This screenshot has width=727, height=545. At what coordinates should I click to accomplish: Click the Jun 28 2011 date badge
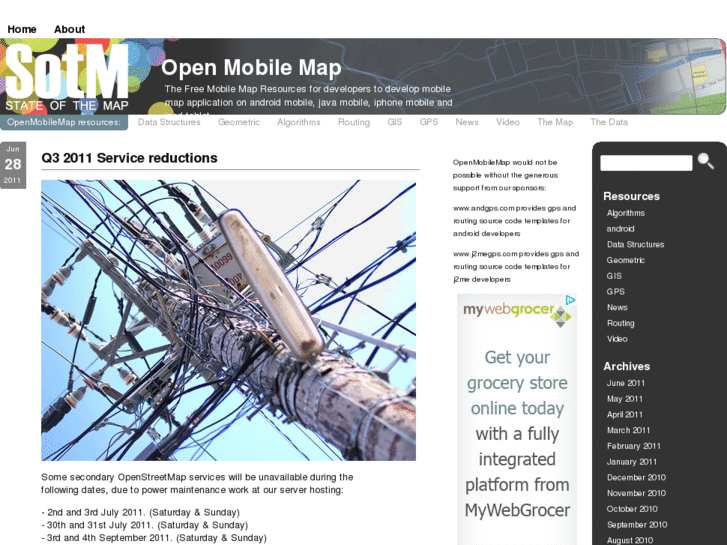(x=13, y=165)
